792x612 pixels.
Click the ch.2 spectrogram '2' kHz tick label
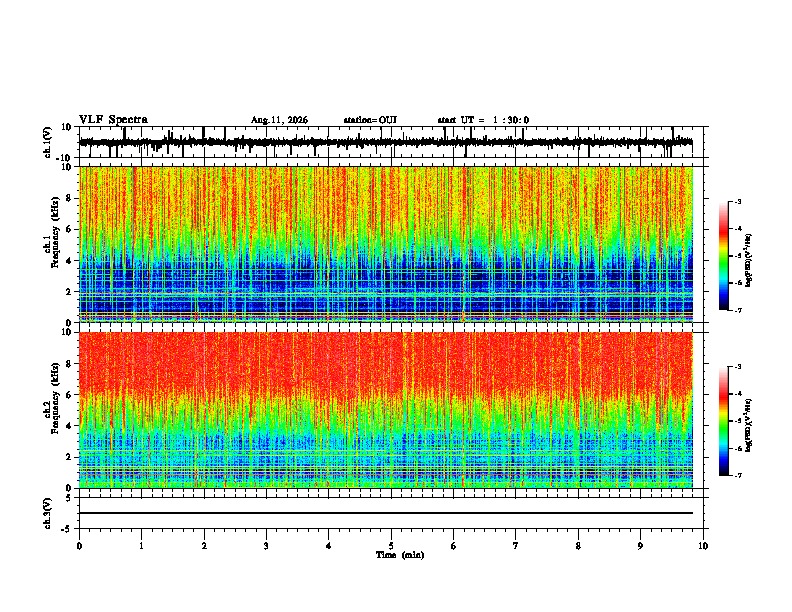point(69,457)
